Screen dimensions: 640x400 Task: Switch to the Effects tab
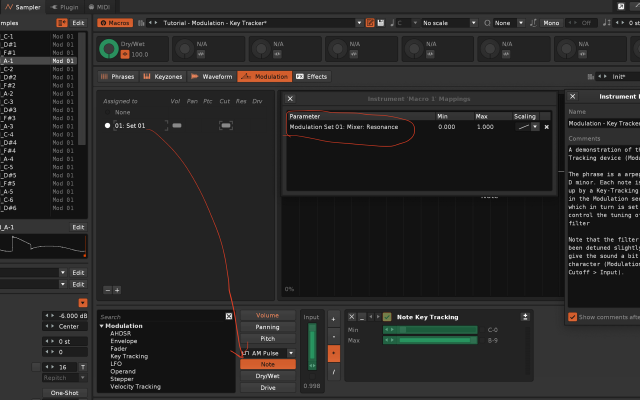click(x=311, y=76)
